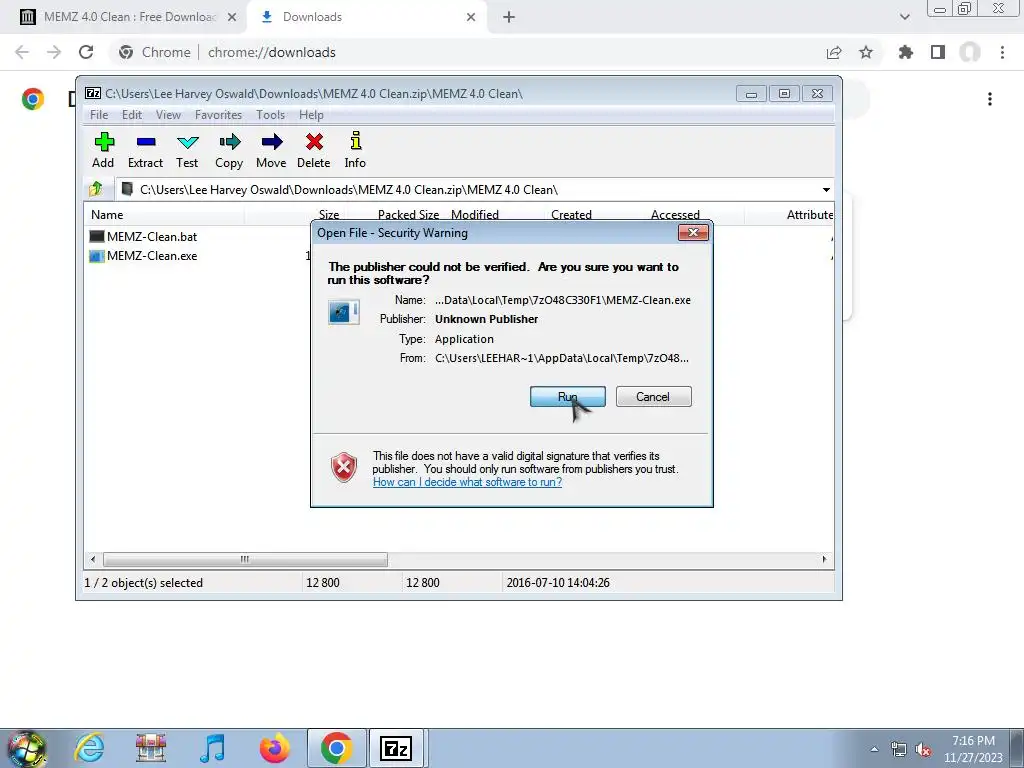This screenshot has width=1024, height=768.
Task: Toggle the Chrome side panel icon
Action: (938, 52)
